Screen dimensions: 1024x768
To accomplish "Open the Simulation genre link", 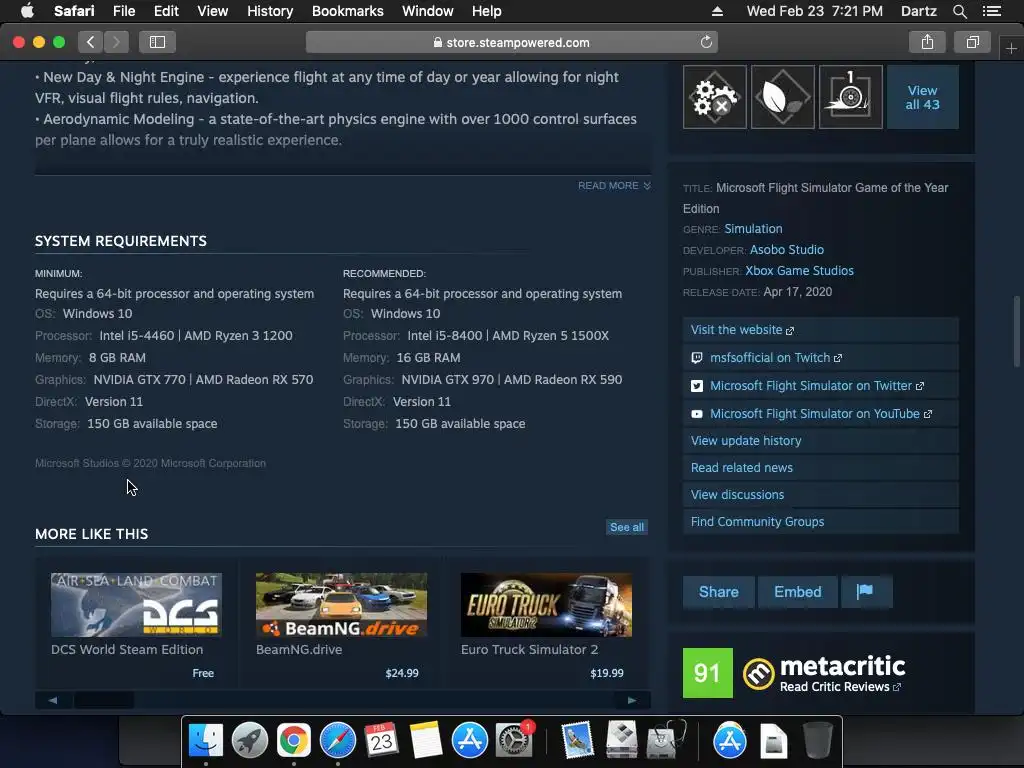I will (x=753, y=229).
